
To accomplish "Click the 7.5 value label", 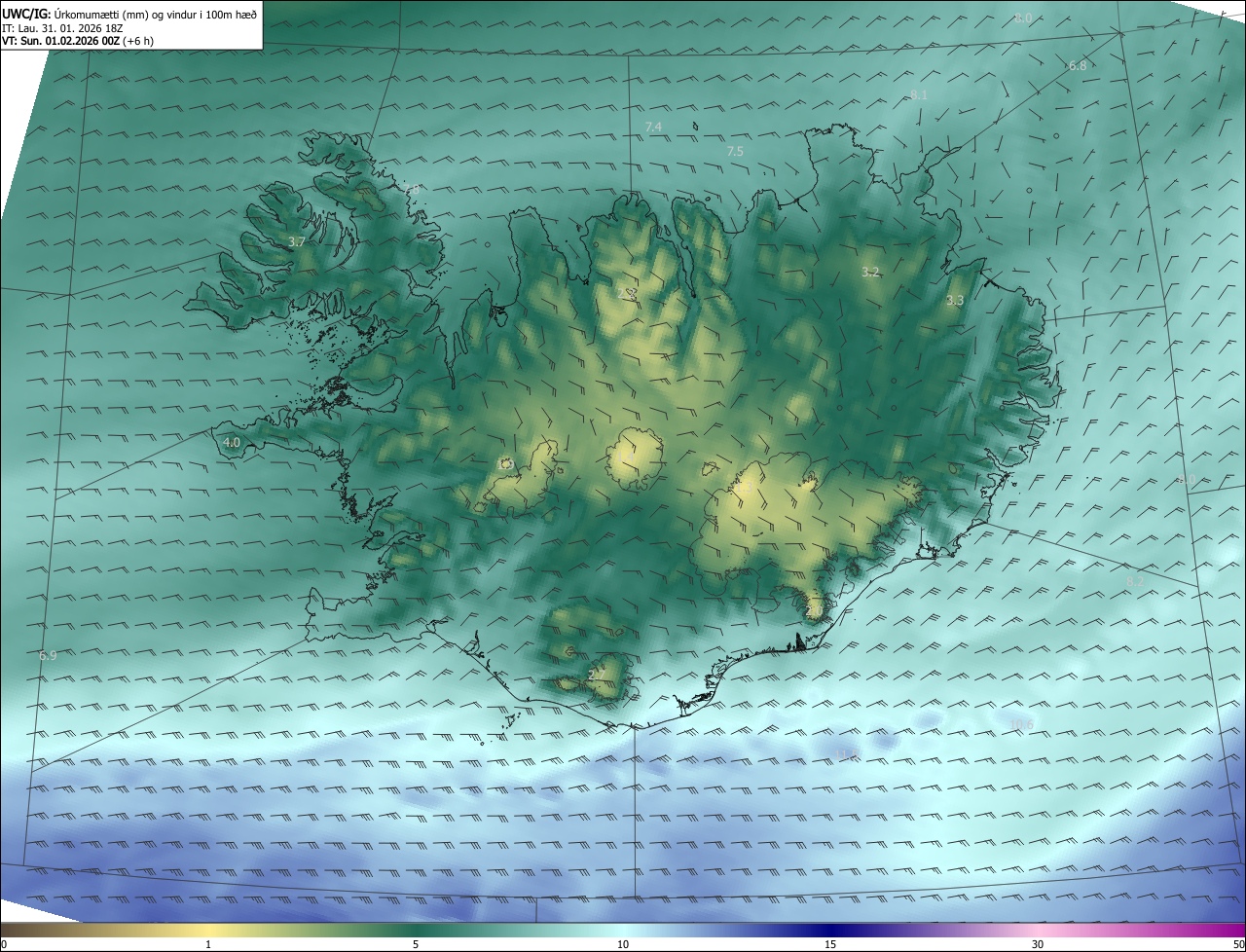I will [735, 151].
